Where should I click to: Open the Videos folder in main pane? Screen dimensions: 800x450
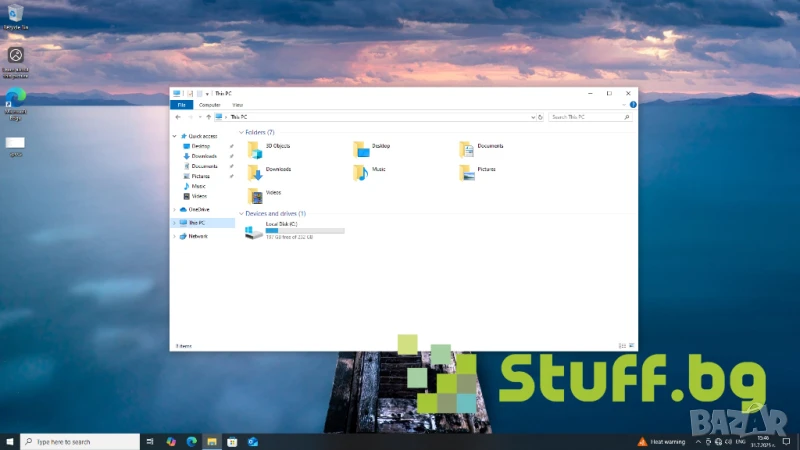click(x=256, y=195)
